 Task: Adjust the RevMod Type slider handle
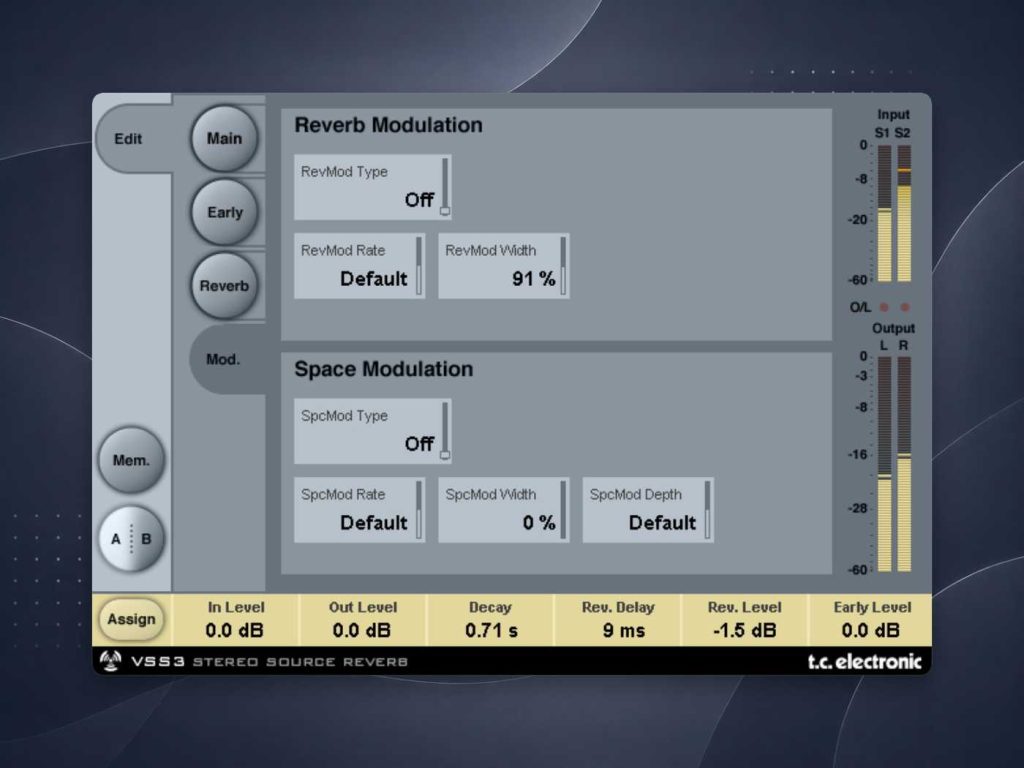tap(445, 211)
